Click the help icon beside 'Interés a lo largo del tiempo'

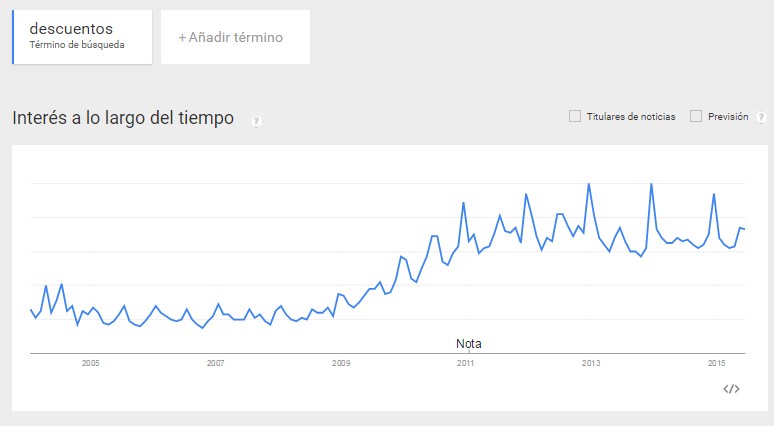coord(257,121)
